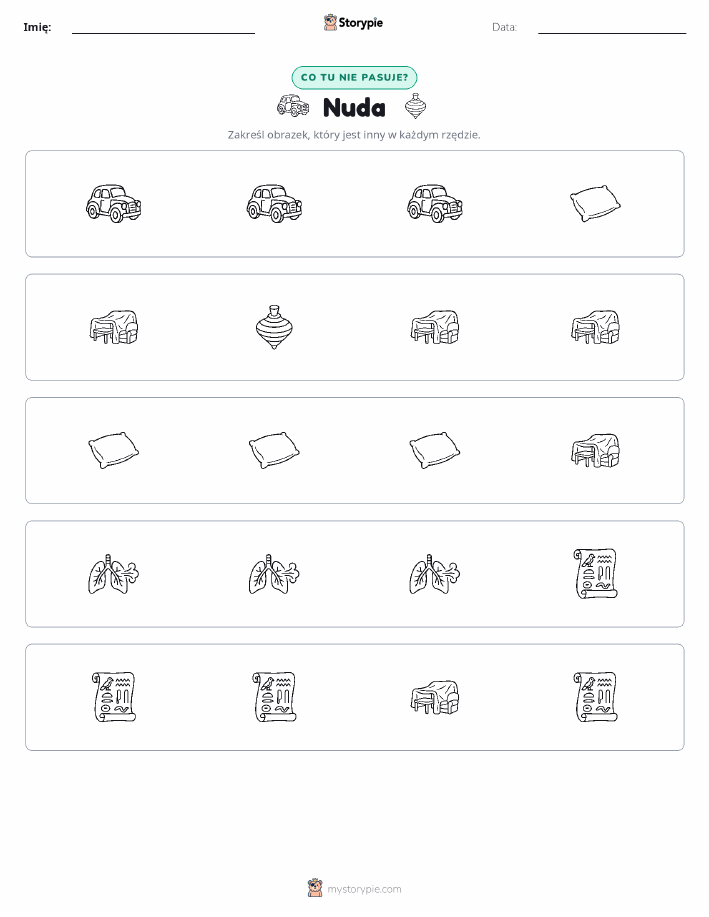The height and width of the screenshot is (917, 709).
Task: Click the 'CO TU NIE PASUJE?' badge
Action: [x=354, y=77]
